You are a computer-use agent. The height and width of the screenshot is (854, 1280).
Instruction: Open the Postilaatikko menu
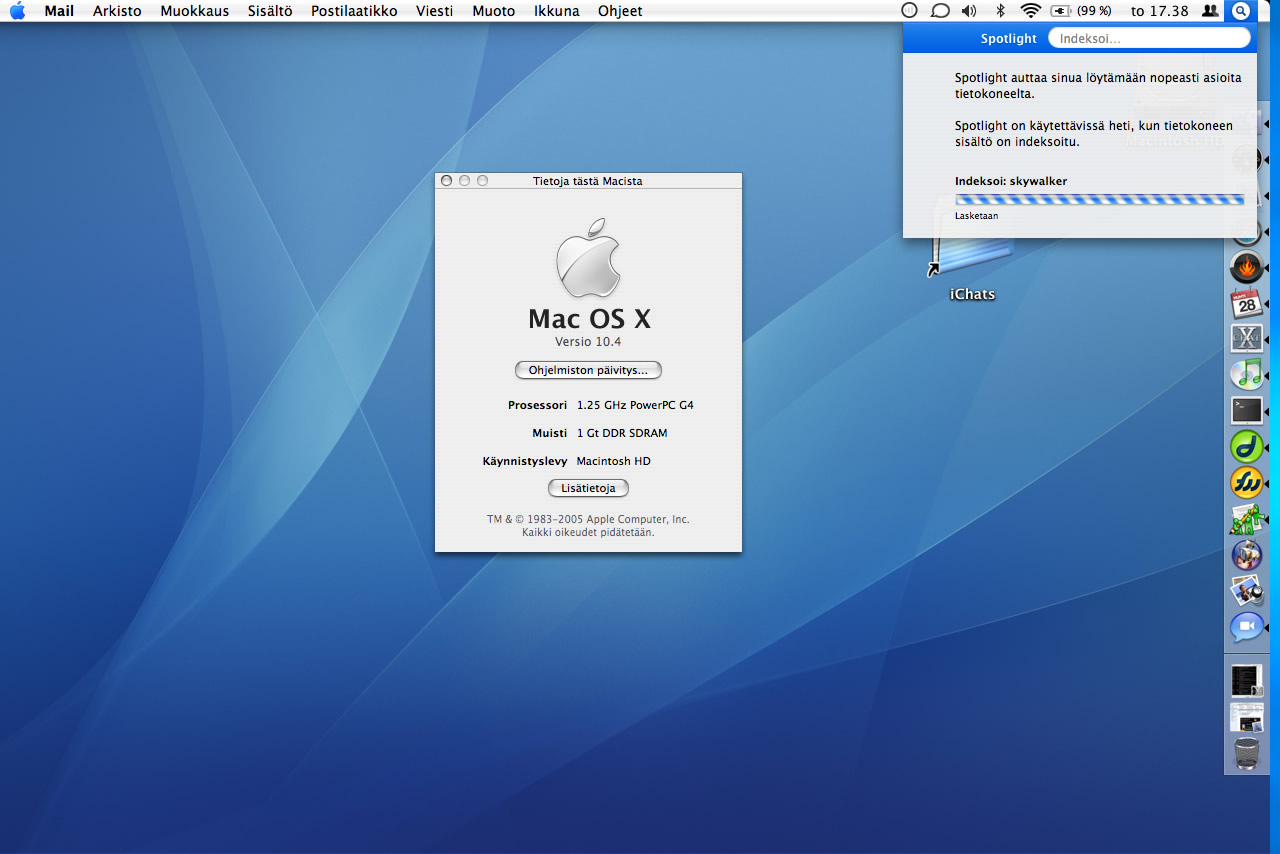[x=354, y=11]
